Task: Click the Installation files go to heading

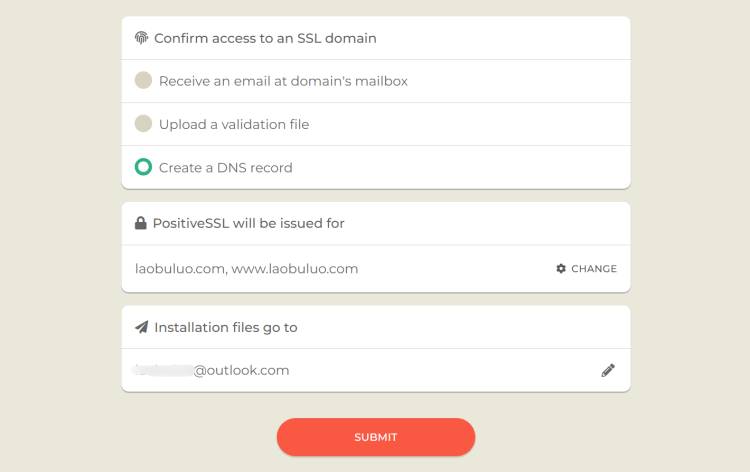Action: point(226,328)
